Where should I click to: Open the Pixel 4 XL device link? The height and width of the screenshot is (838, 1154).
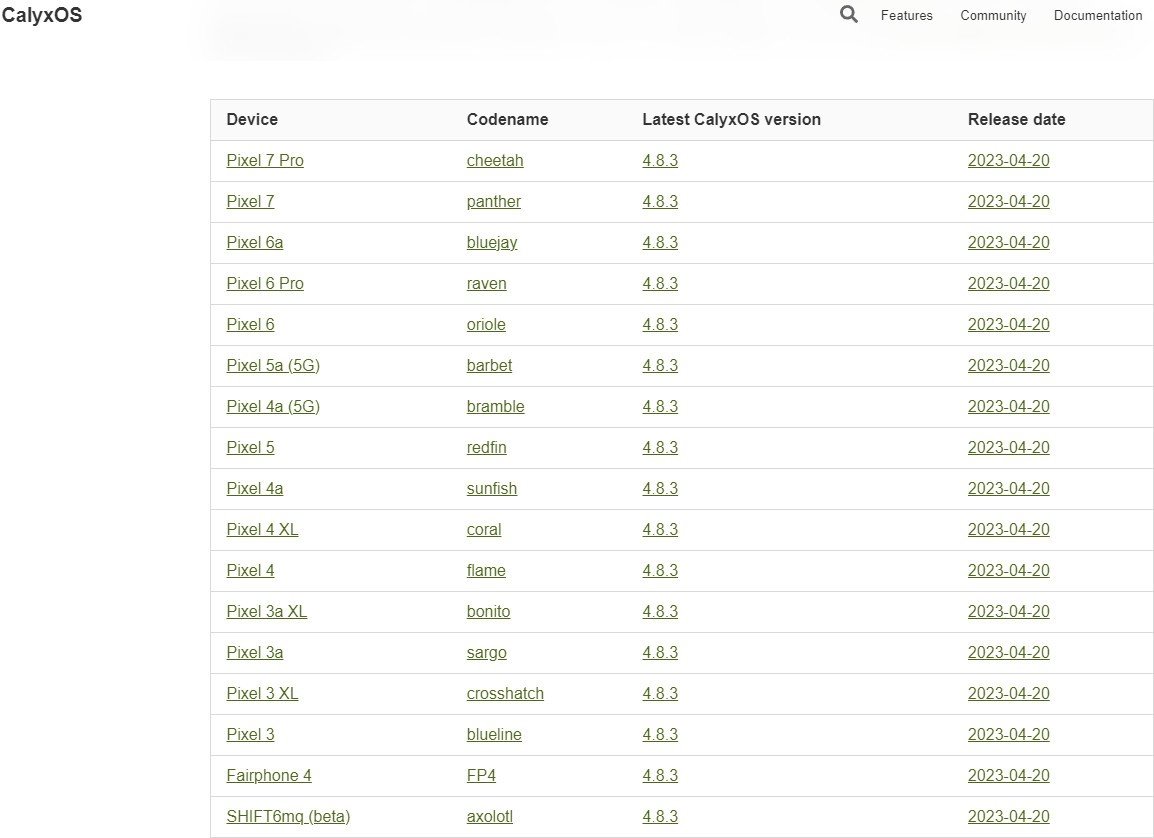pos(262,530)
